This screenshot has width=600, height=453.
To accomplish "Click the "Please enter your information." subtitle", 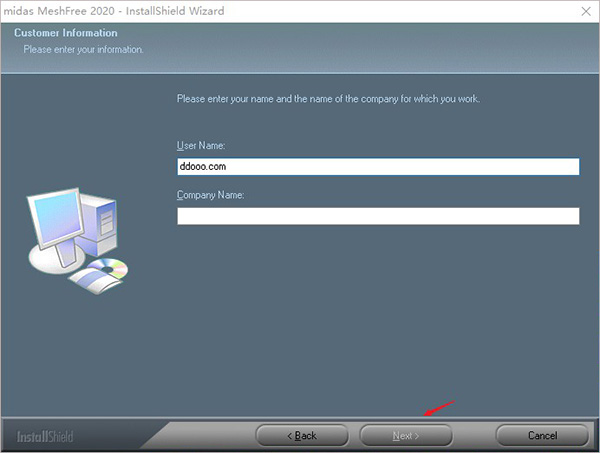I will coord(83,50).
